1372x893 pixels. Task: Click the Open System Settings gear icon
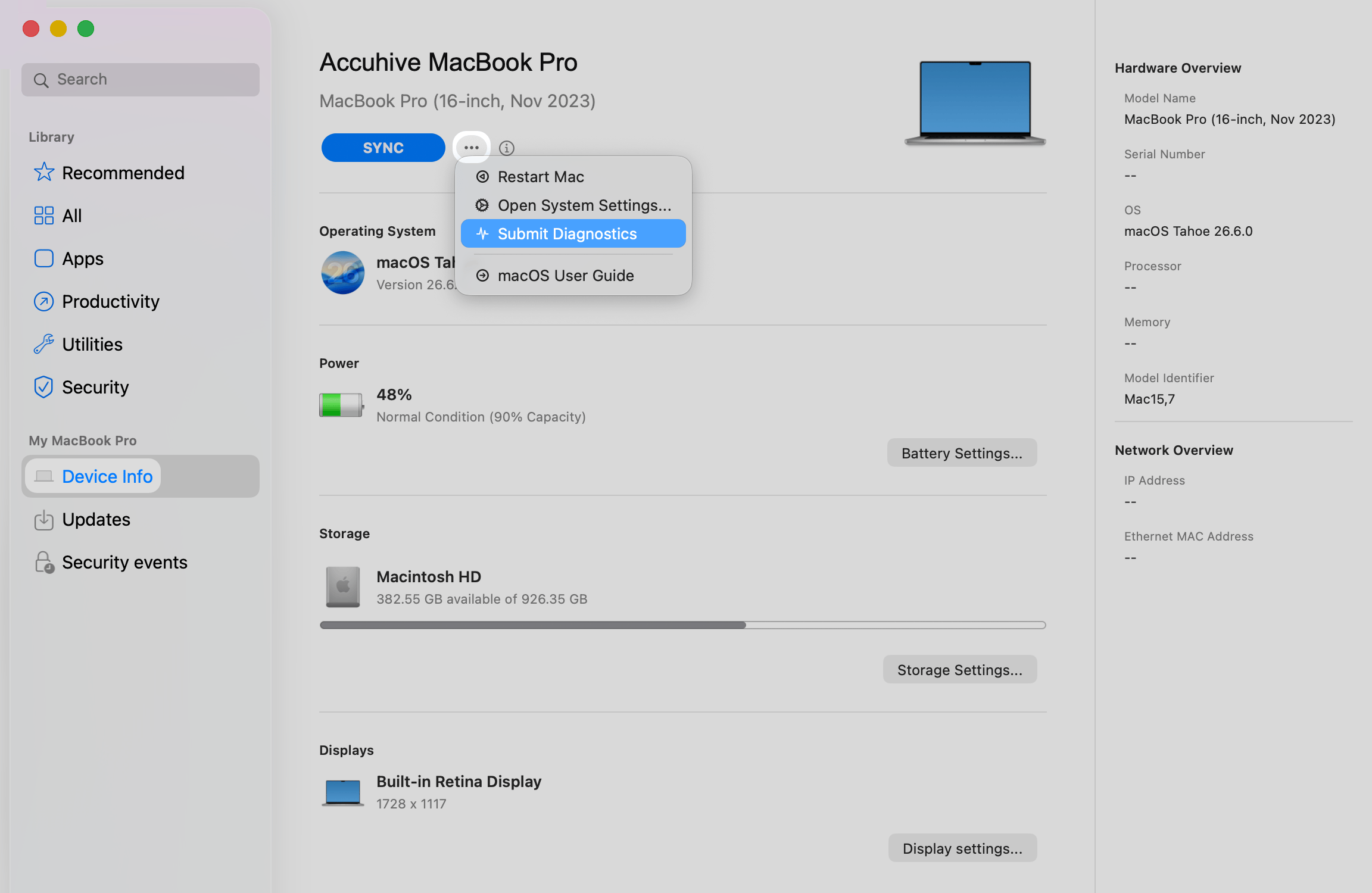[x=482, y=205]
